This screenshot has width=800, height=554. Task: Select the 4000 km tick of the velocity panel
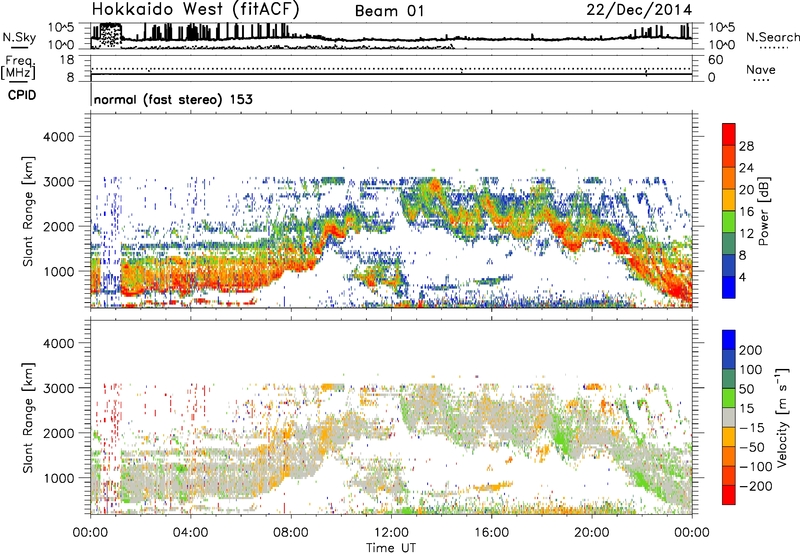click(x=58, y=343)
